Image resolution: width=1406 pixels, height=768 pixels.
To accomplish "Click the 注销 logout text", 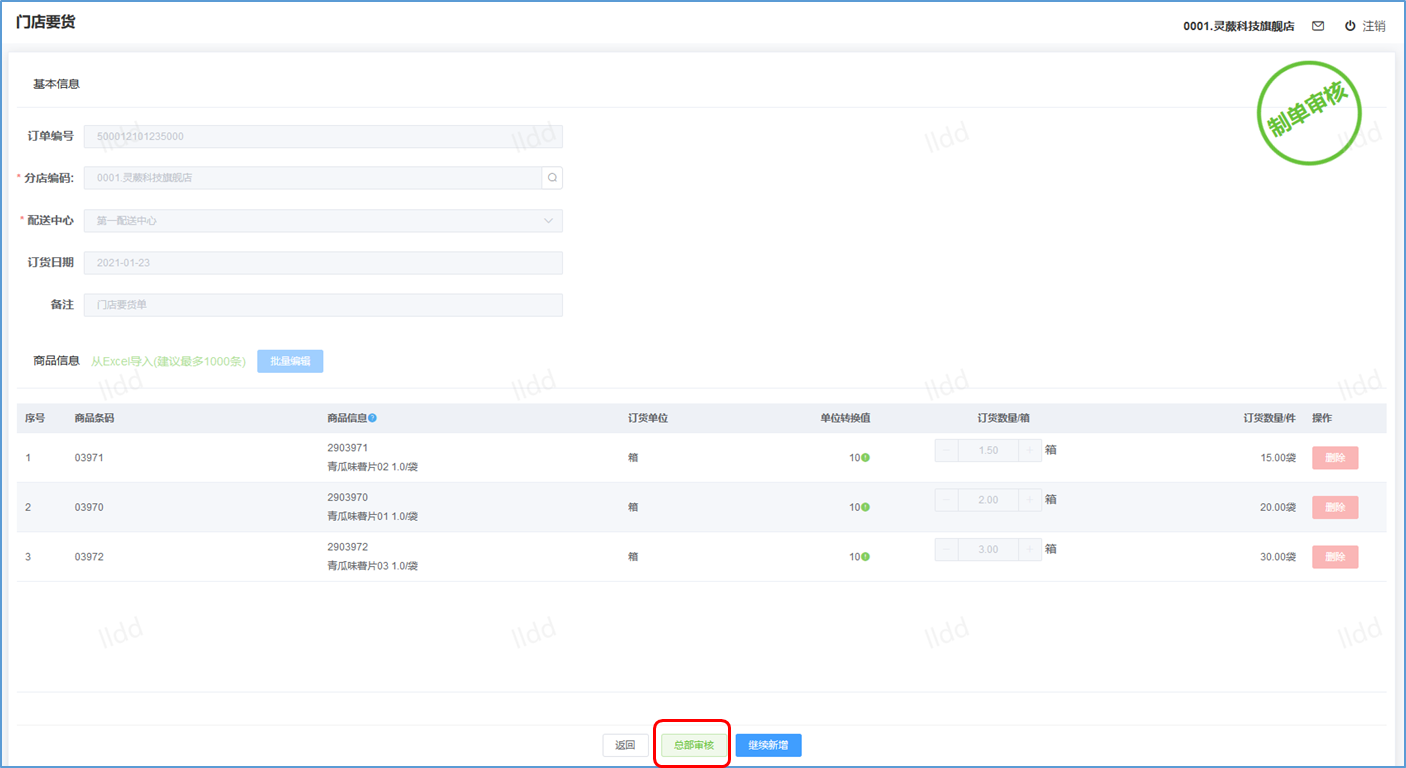I will click(x=1374, y=26).
